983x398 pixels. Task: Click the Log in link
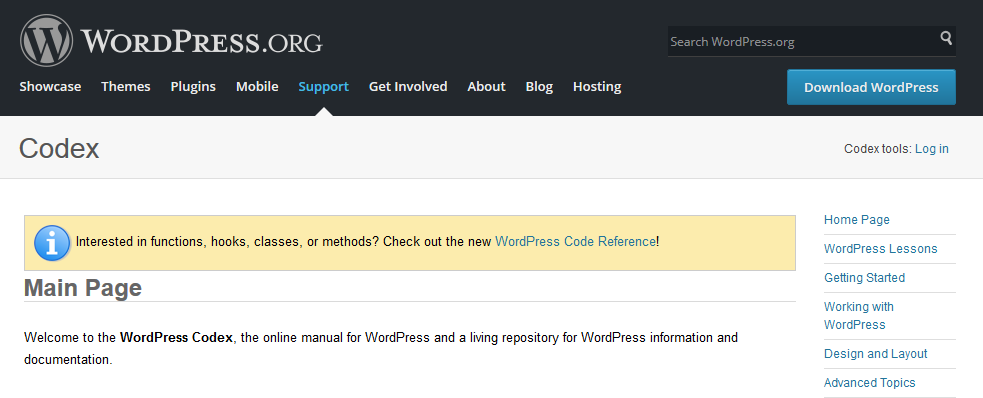(932, 149)
